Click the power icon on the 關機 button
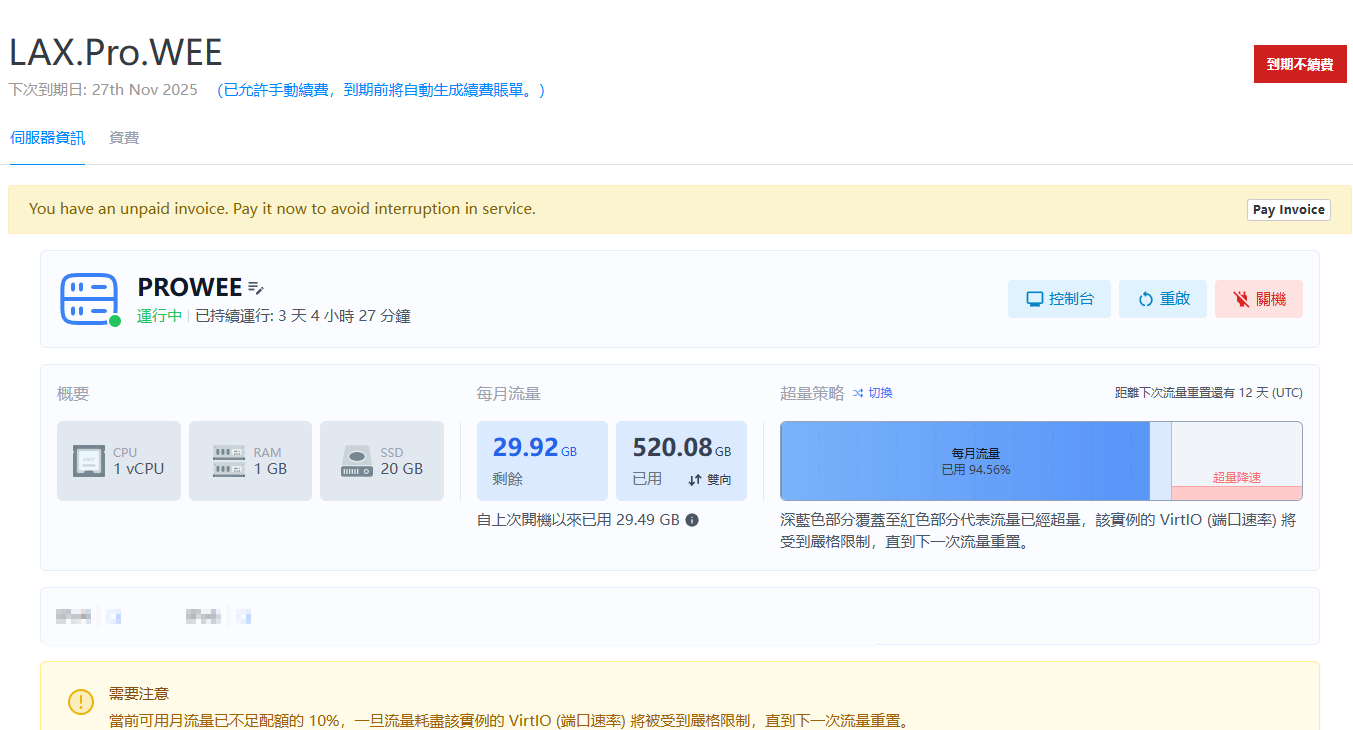Viewport: 1353px width, 730px height. 1240,298
